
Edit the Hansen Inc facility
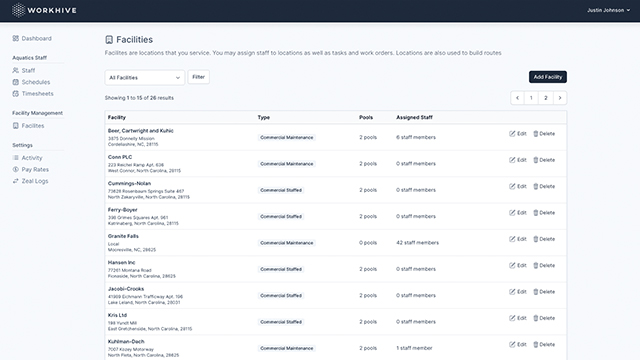518,265
